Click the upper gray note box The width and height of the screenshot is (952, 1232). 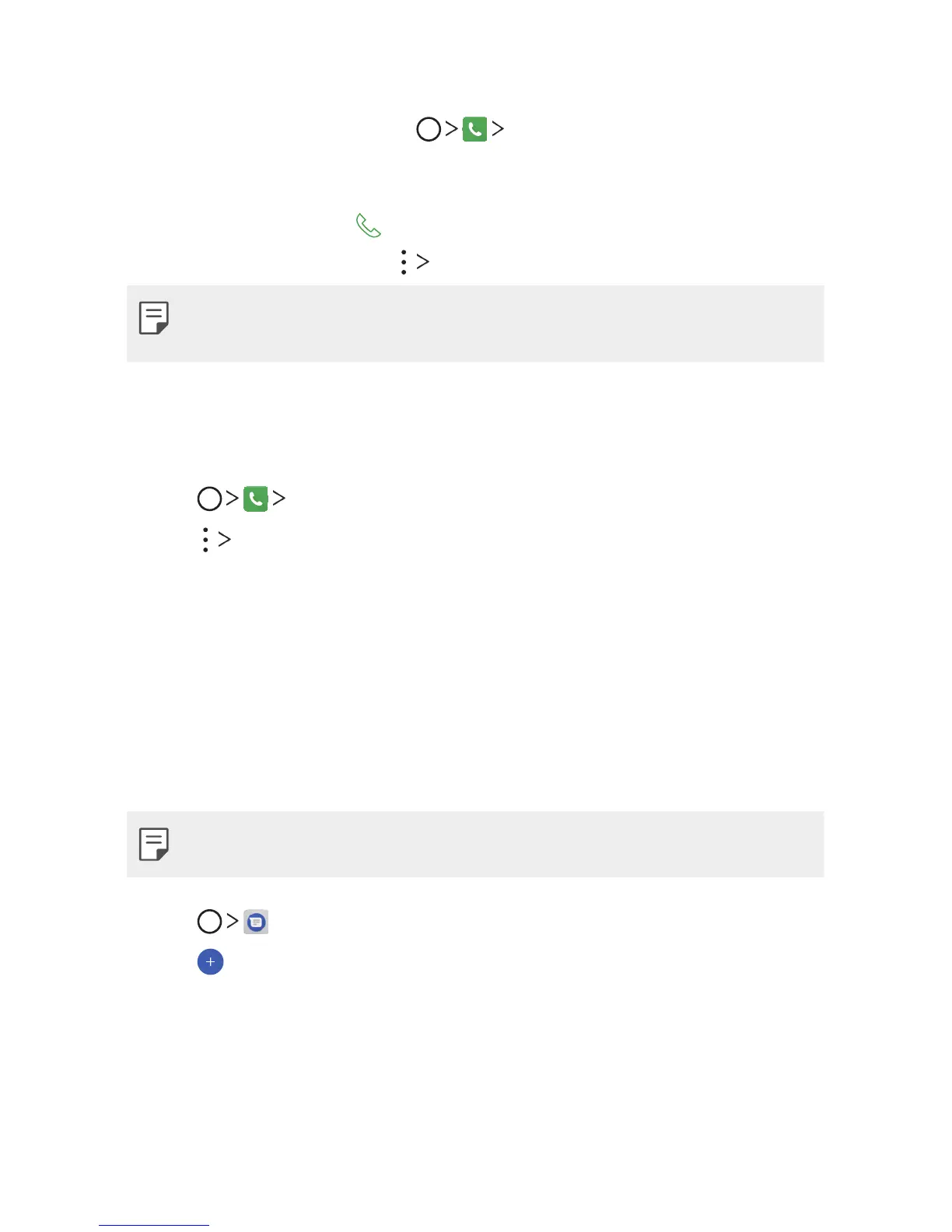[x=474, y=324]
